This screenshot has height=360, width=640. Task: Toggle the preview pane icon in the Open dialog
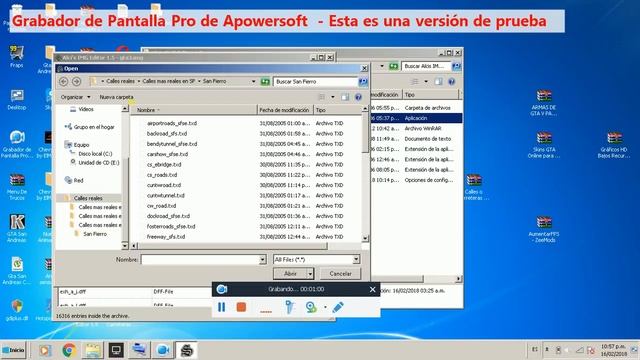(x=345, y=97)
